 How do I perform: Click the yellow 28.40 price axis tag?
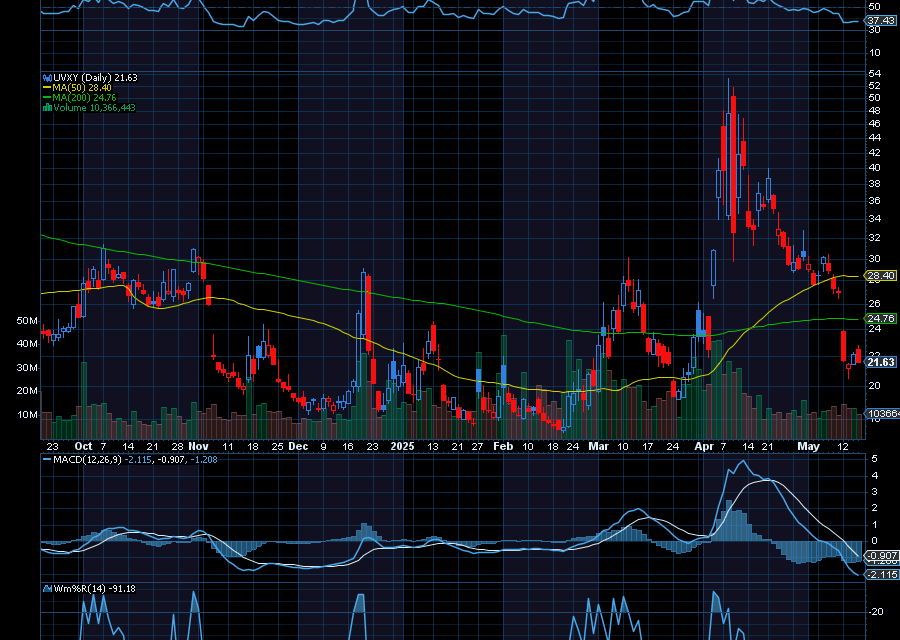[880, 276]
